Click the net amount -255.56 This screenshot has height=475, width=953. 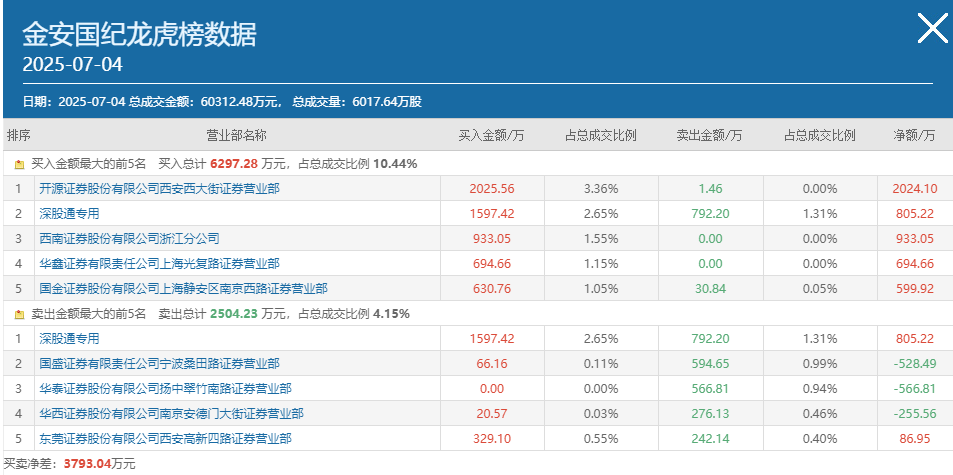[915, 414]
